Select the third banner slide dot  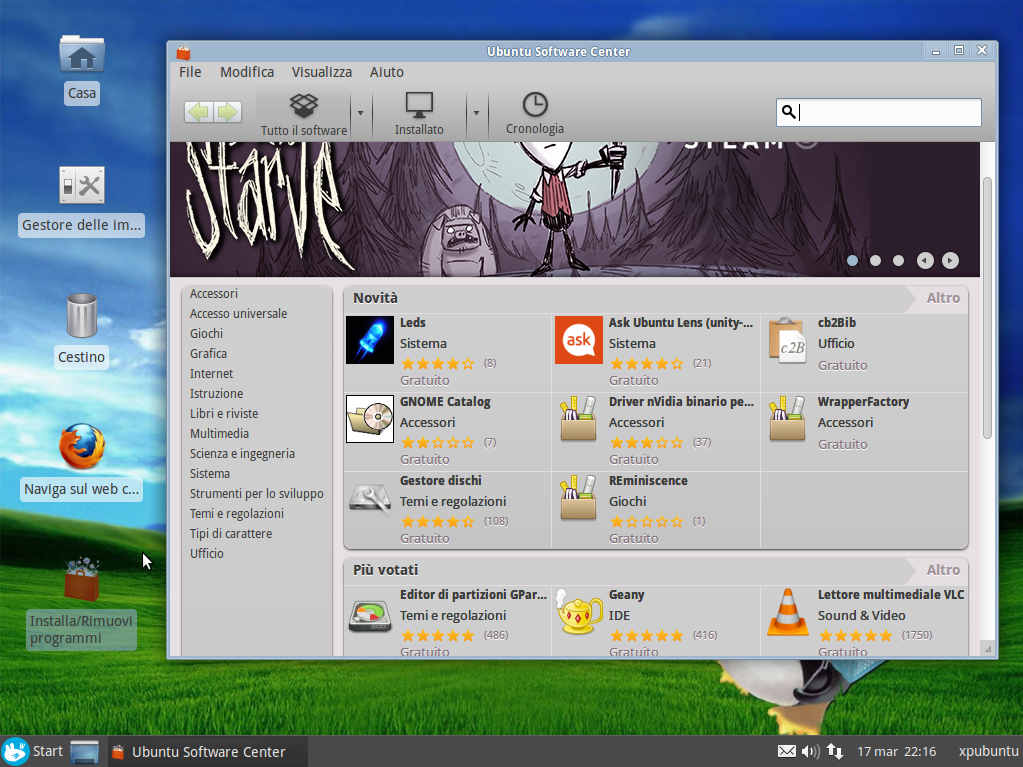[x=898, y=260]
